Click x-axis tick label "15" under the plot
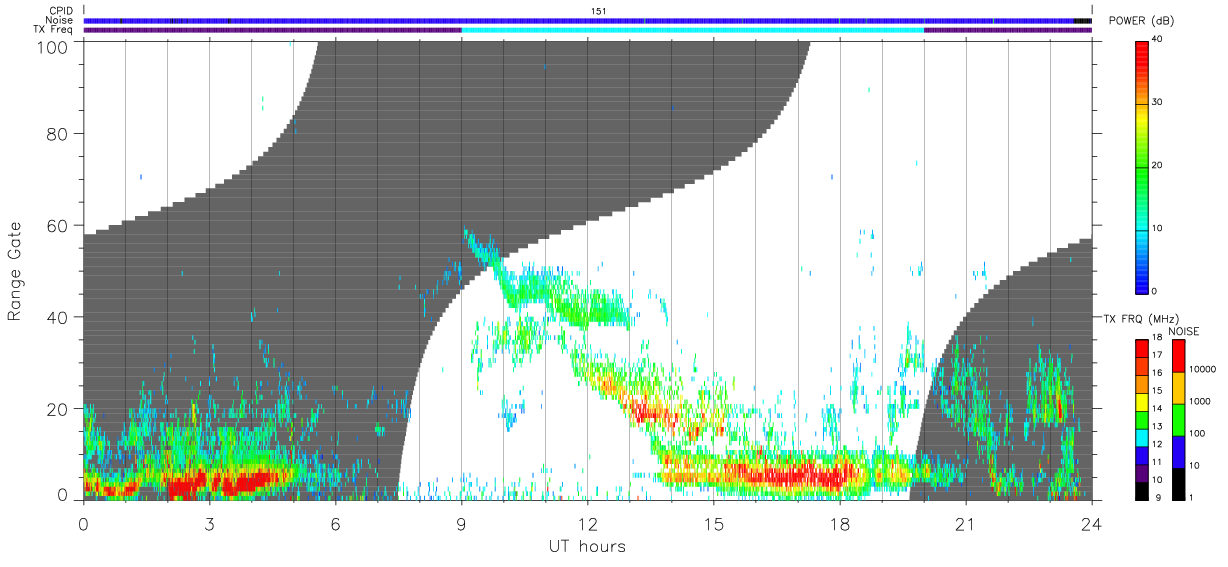This screenshot has height=567, width=1228. coord(713,524)
